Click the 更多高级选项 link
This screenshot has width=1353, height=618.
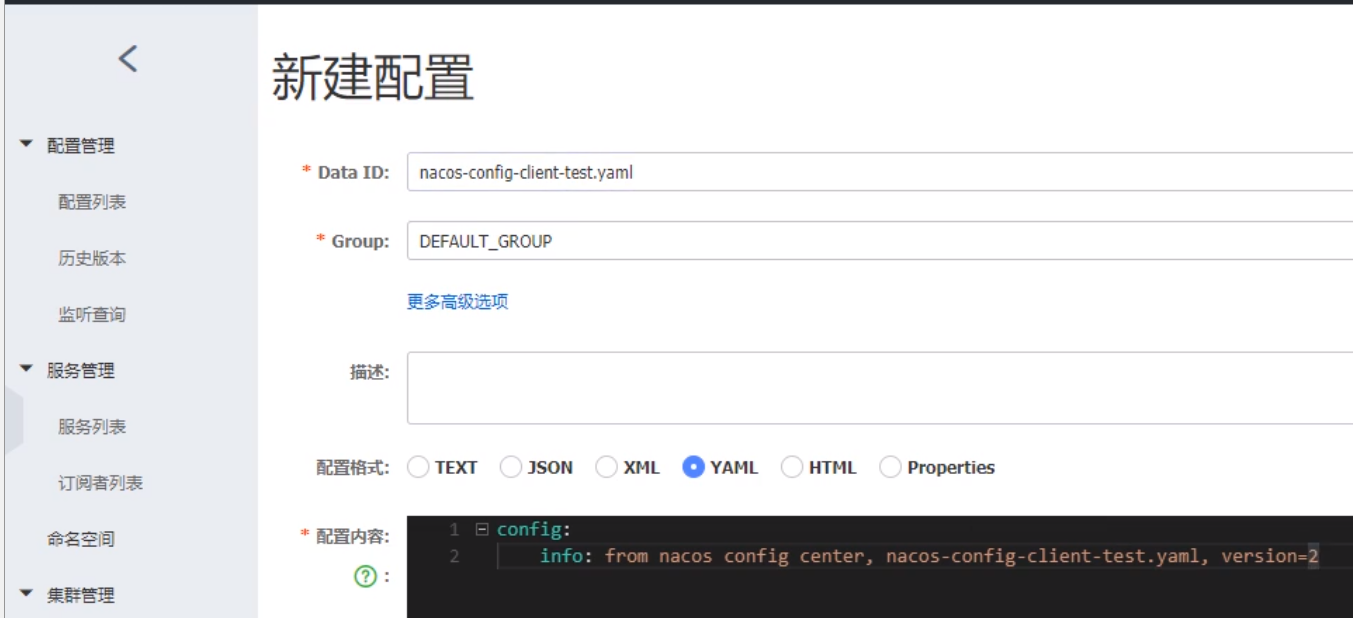pos(458,301)
